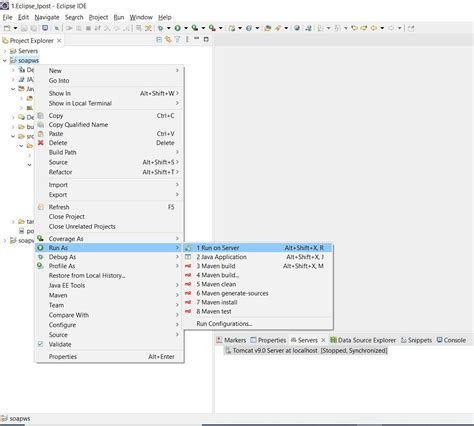The width and height of the screenshot is (474, 426).
Task: Choose Copy in the context menu
Action: [x=109, y=116]
